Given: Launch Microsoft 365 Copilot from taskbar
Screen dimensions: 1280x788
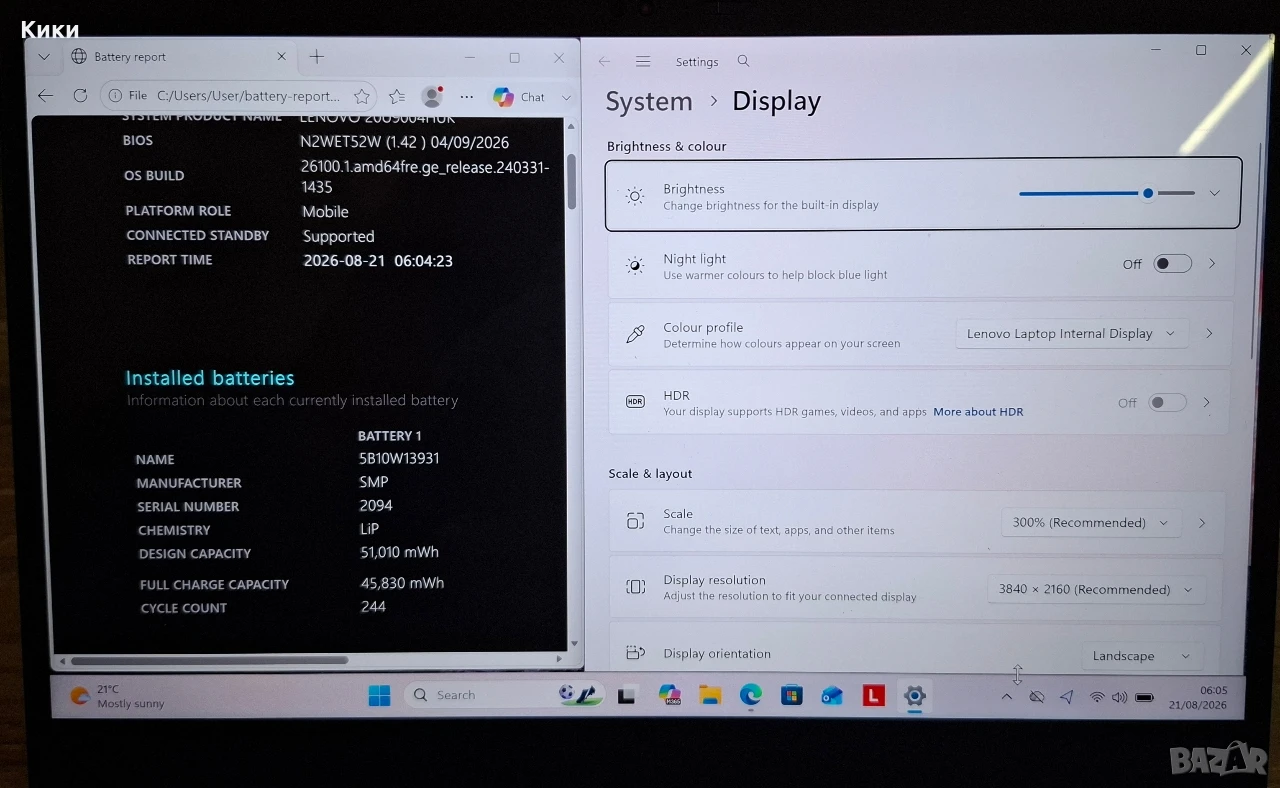Looking at the screenshot, I should (669, 696).
